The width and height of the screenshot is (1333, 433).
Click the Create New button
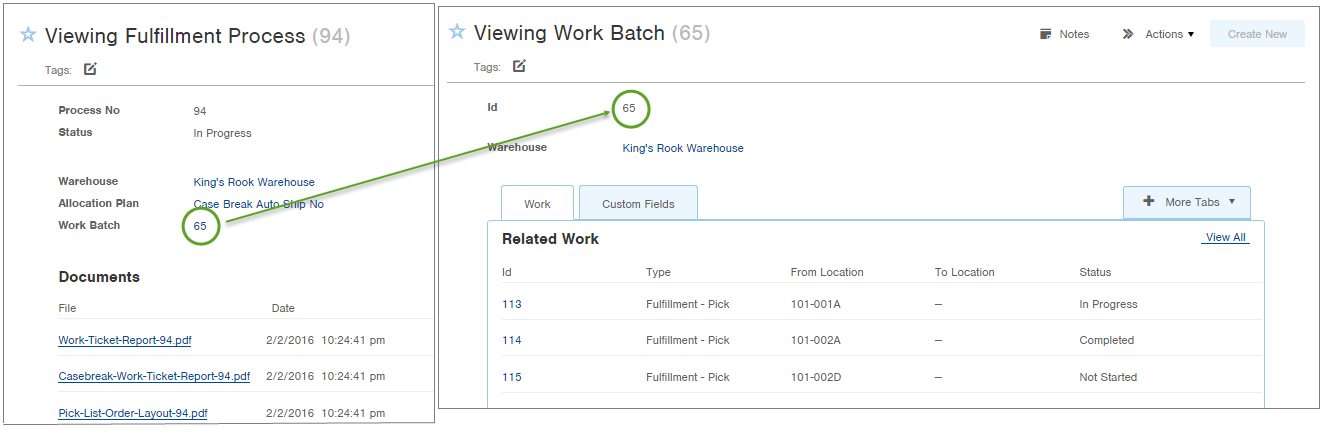click(x=1257, y=34)
